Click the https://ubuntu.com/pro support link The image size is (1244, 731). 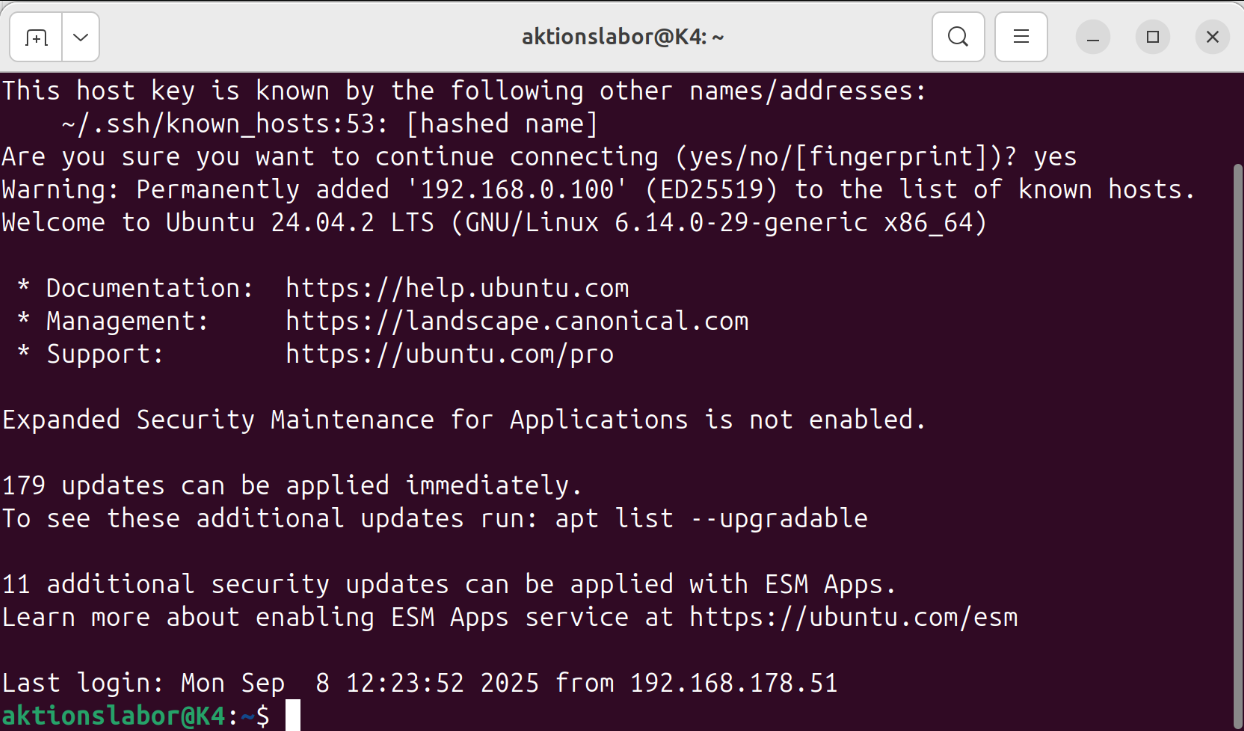pos(449,355)
